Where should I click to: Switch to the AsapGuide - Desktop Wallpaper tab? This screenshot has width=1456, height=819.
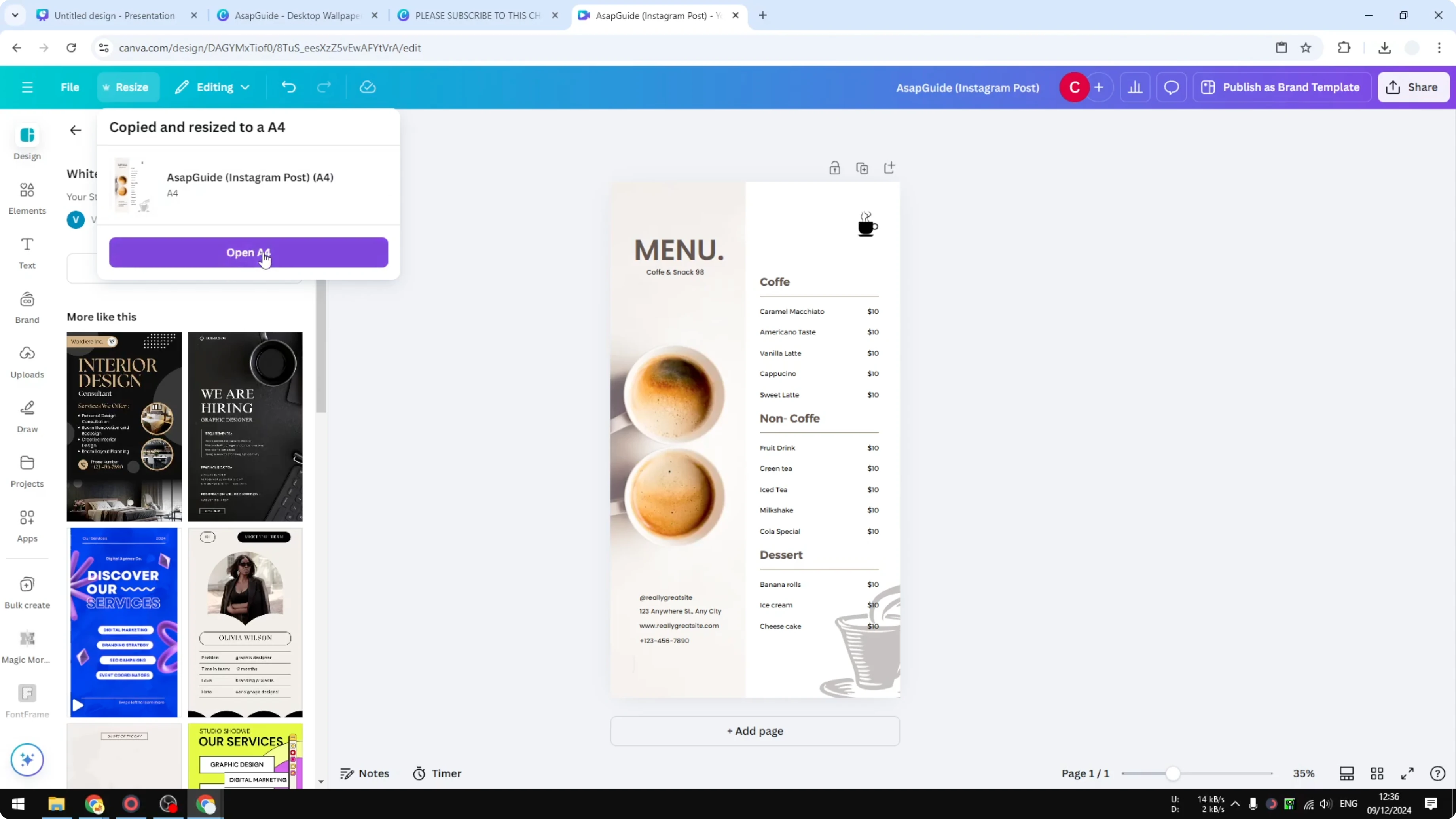click(x=296, y=15)
